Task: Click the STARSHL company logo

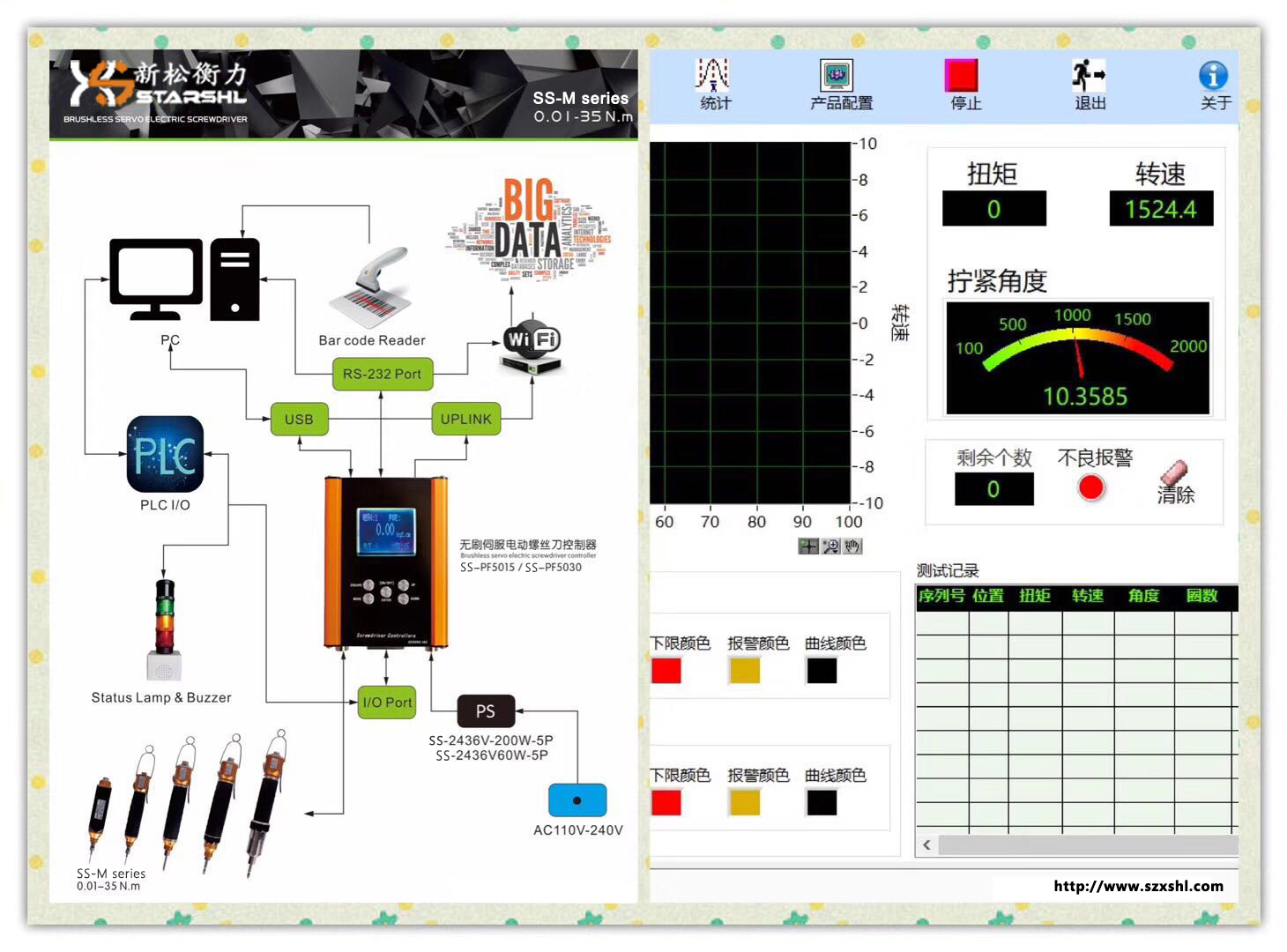Action: click(159, 84)
